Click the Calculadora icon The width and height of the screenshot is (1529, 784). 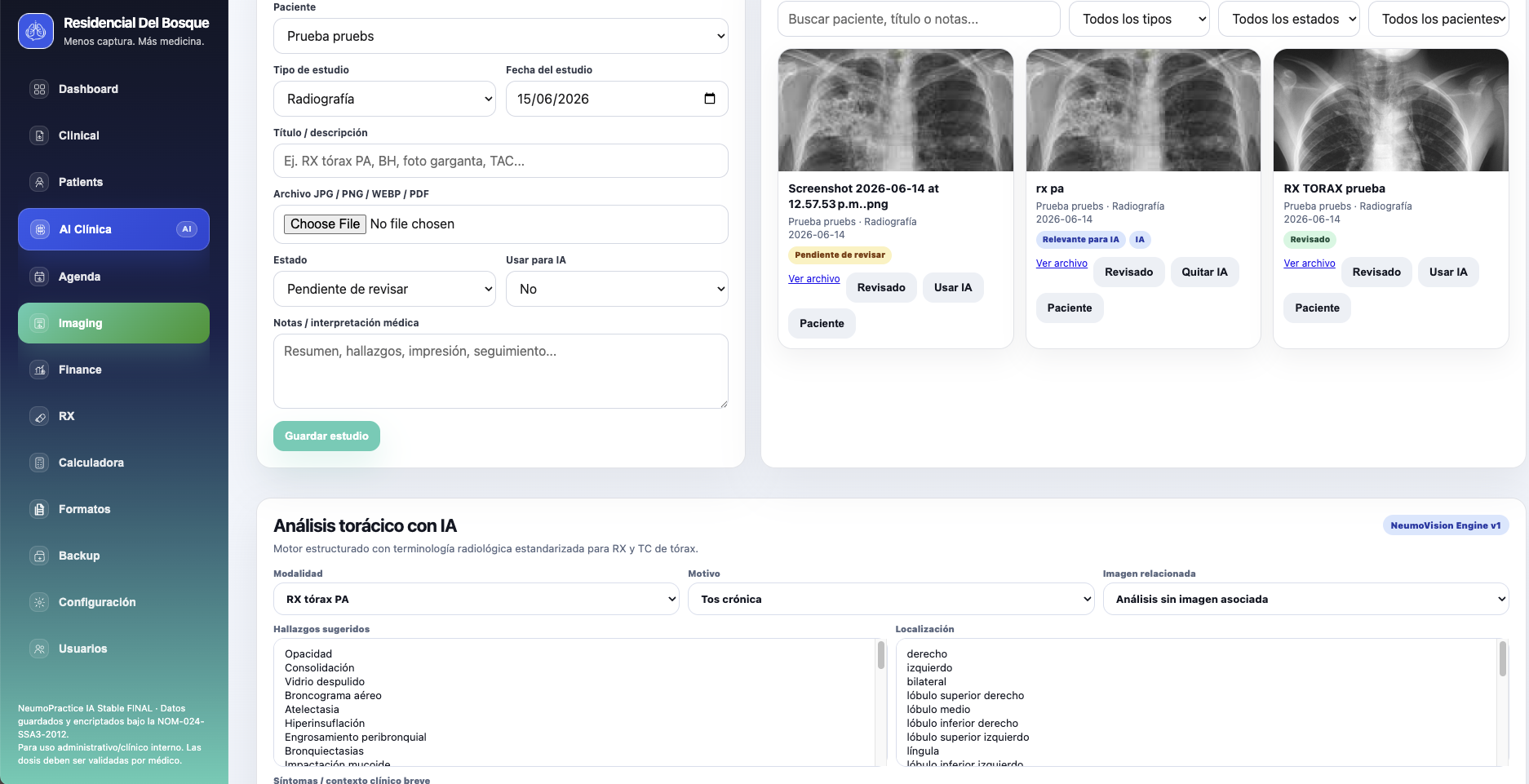pos(39,463)
